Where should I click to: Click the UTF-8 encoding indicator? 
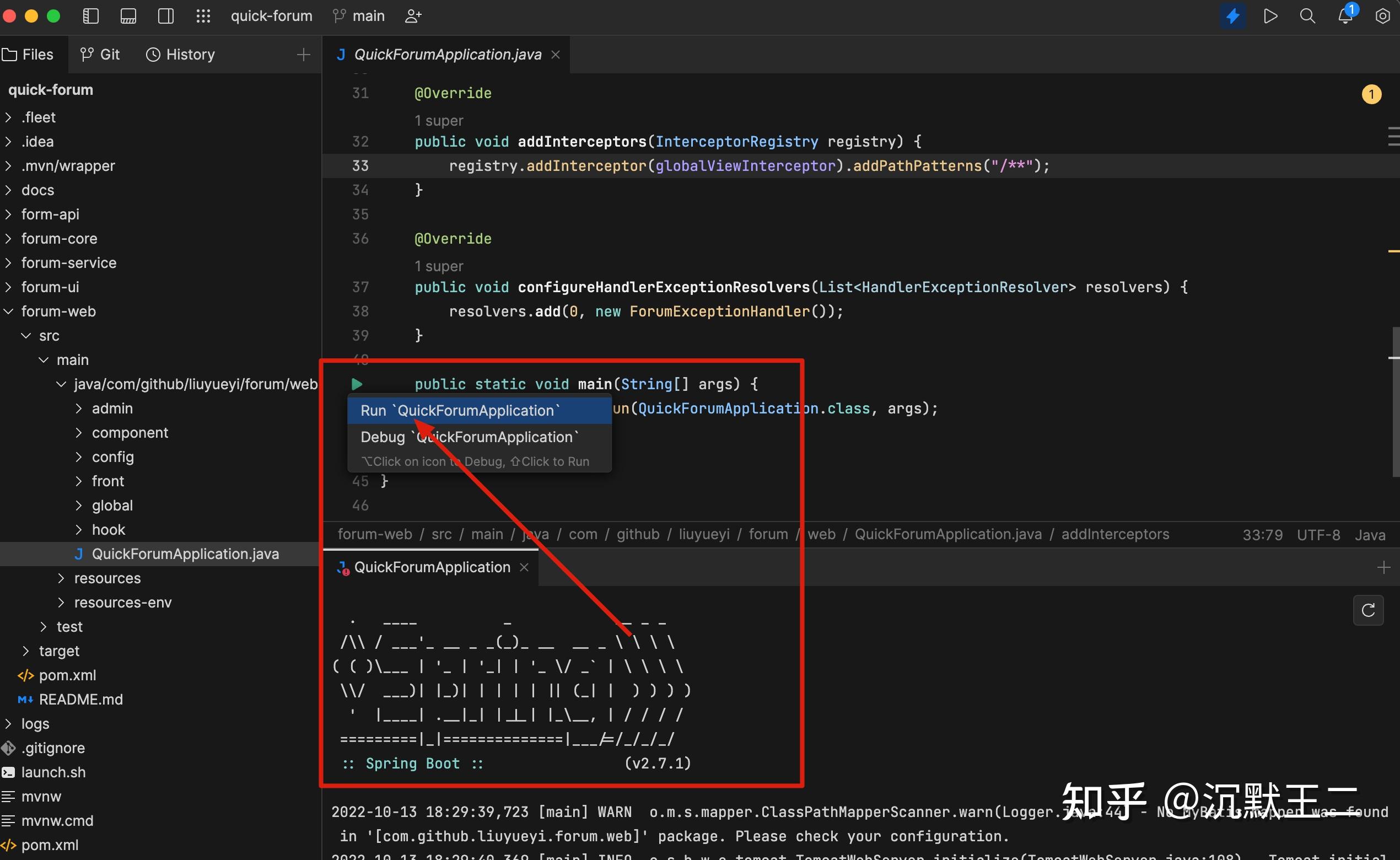(x=1318, y=535)
